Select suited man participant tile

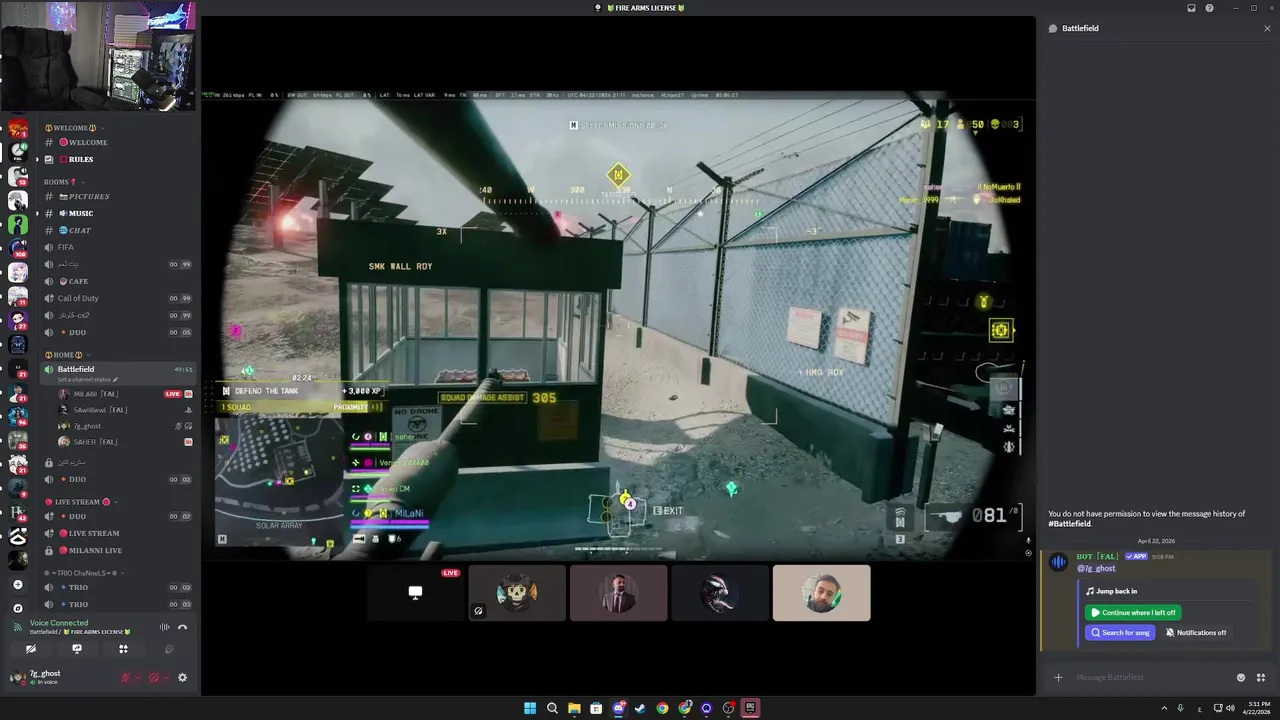pyautogui.click(x=618, y=593)
